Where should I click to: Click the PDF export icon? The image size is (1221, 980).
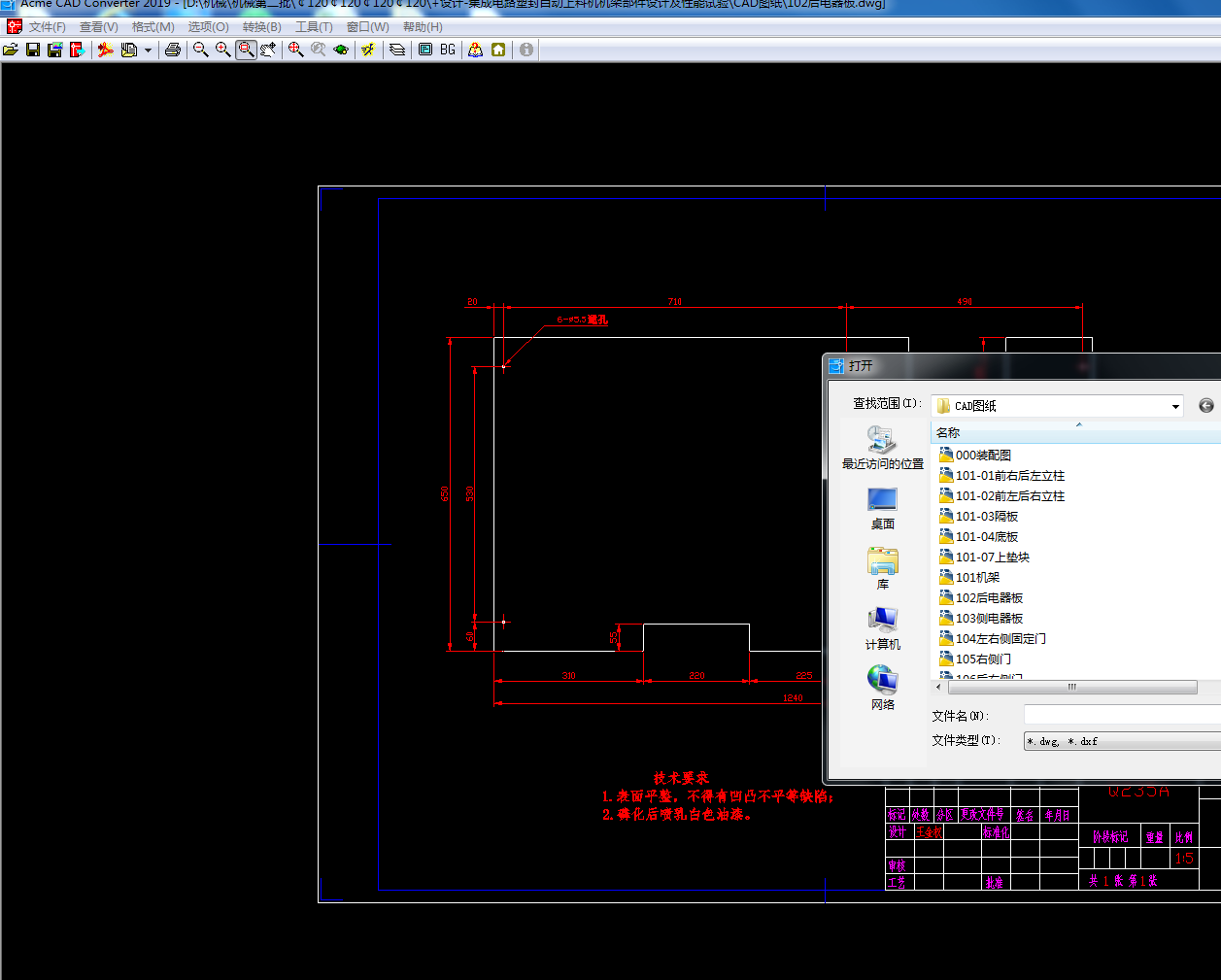point(105,50)
